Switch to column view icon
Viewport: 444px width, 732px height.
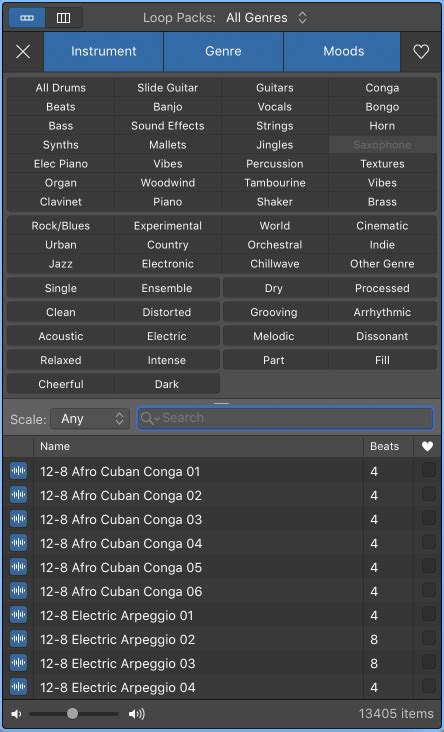click(x=63, y=18)
